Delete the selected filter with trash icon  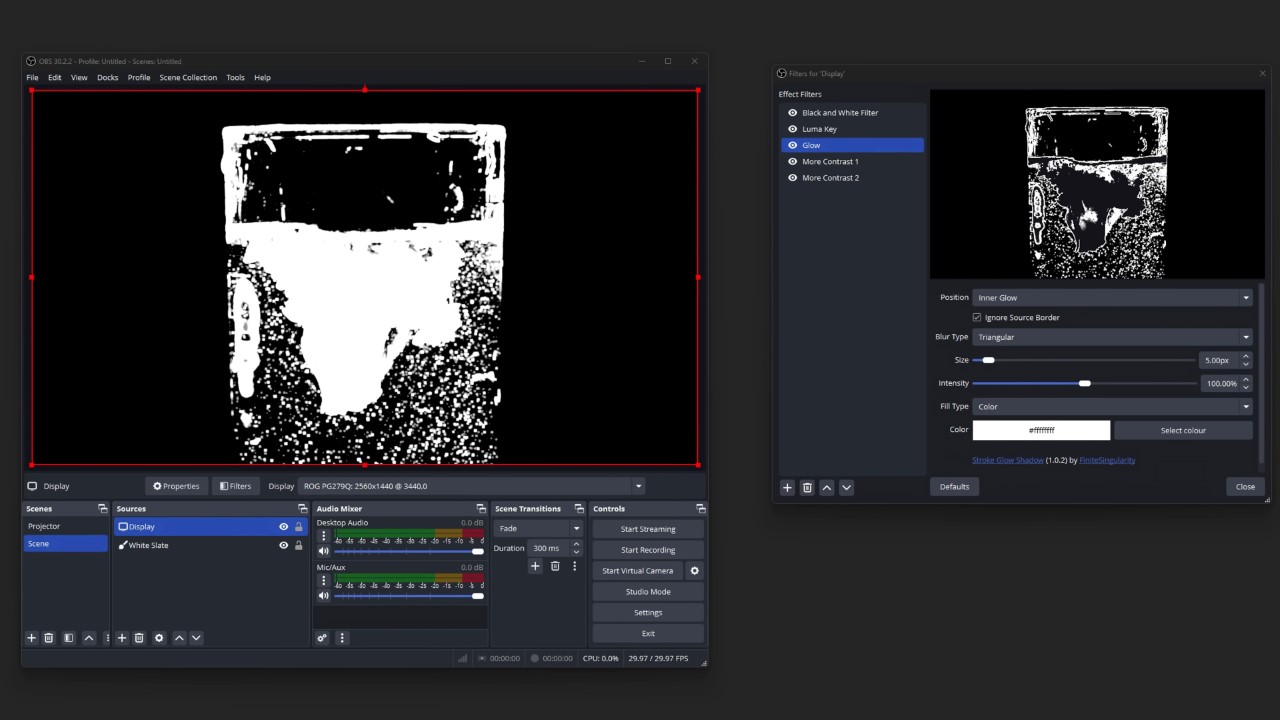click(x=807, y=488)
